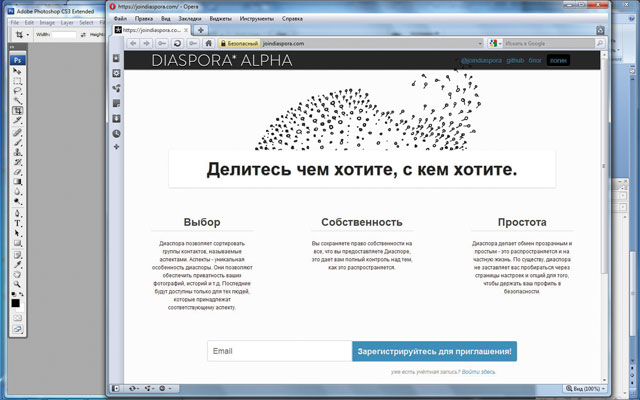Open the History panel in Opera sidebar

pos(116,133)
